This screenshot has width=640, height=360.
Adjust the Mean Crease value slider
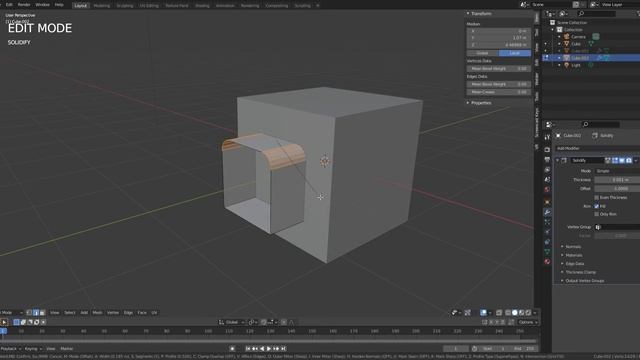pyautogui.click(x=499, y=92)
